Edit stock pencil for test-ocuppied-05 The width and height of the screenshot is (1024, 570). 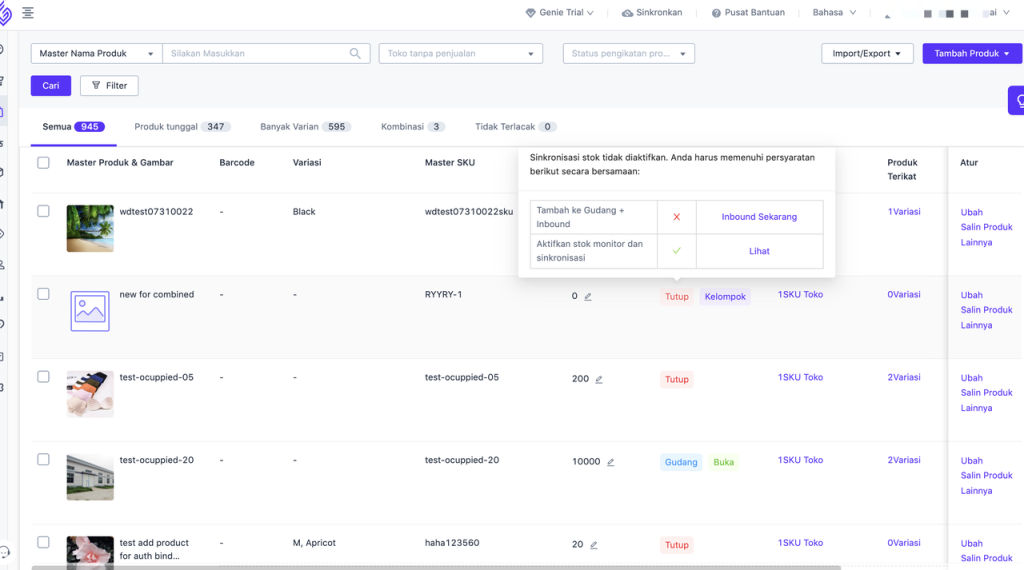(x=599, y=379)
